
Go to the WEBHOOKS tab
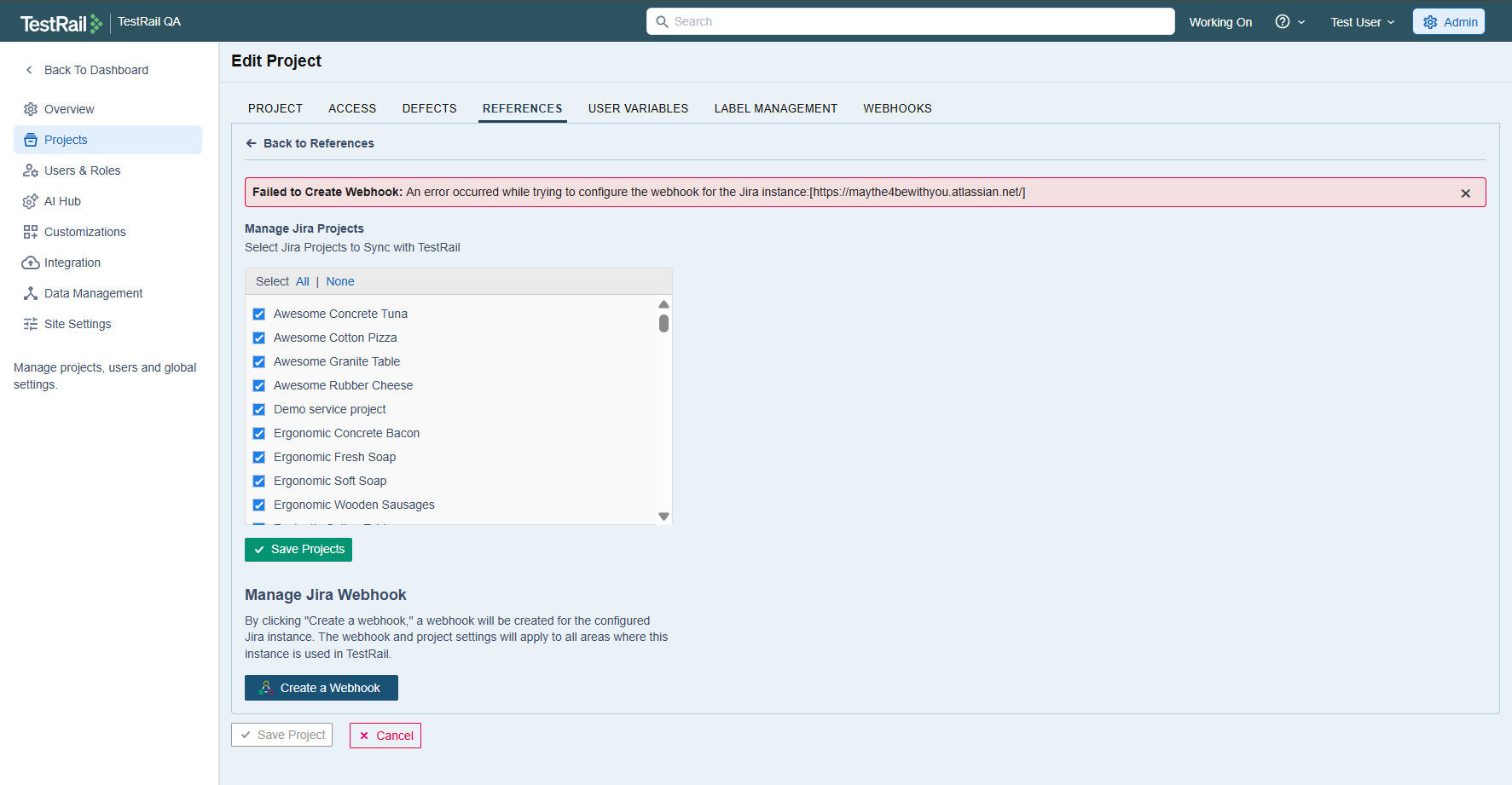pyautogui.click(x=897, y=108)
